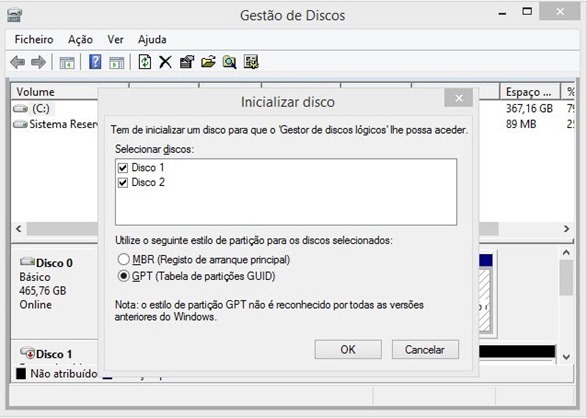The height and width of the screenshot is (418, 587).
Task: Click up arrow of disk pane scrollbar
Action: coord(566,253)
